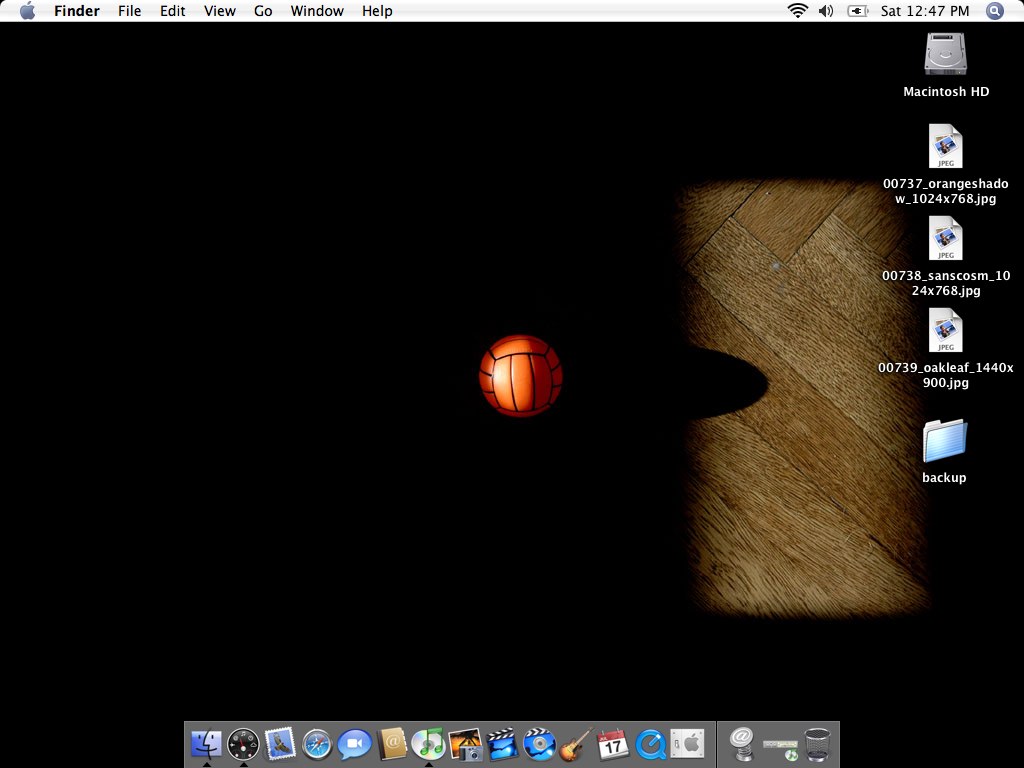The height and width of the screenshot is (768, 1024).
Task: Select the backup folder on desktop
Action: 945,441
